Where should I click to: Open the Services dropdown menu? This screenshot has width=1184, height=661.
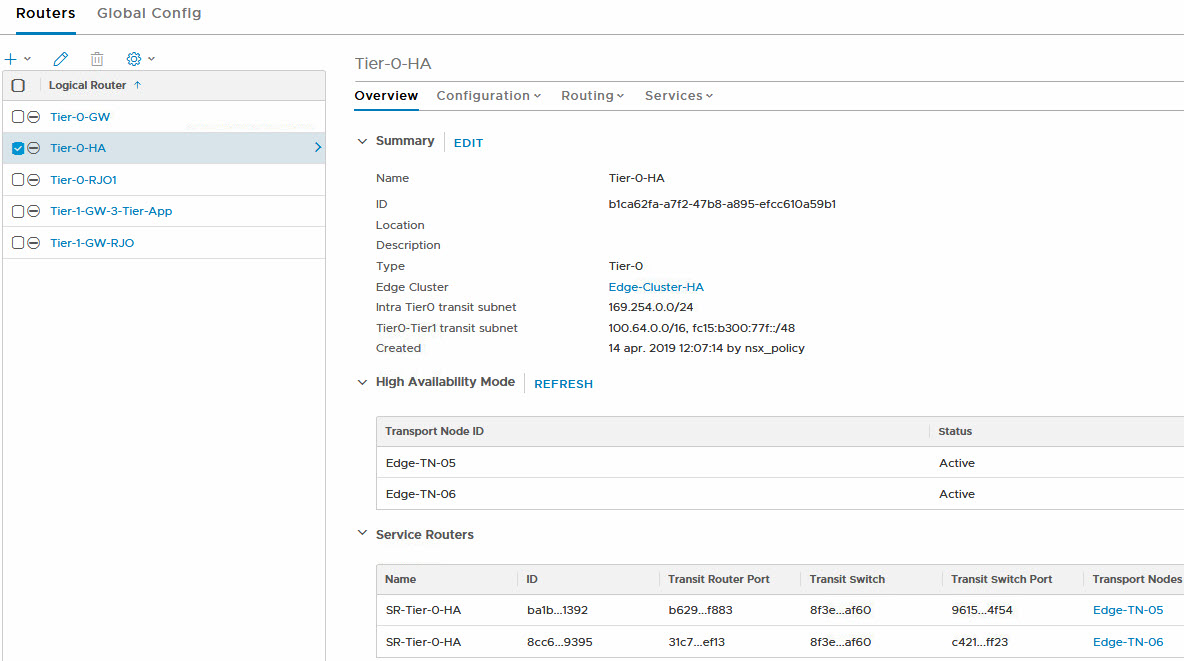pyautogui.click(x=678, y=96)
